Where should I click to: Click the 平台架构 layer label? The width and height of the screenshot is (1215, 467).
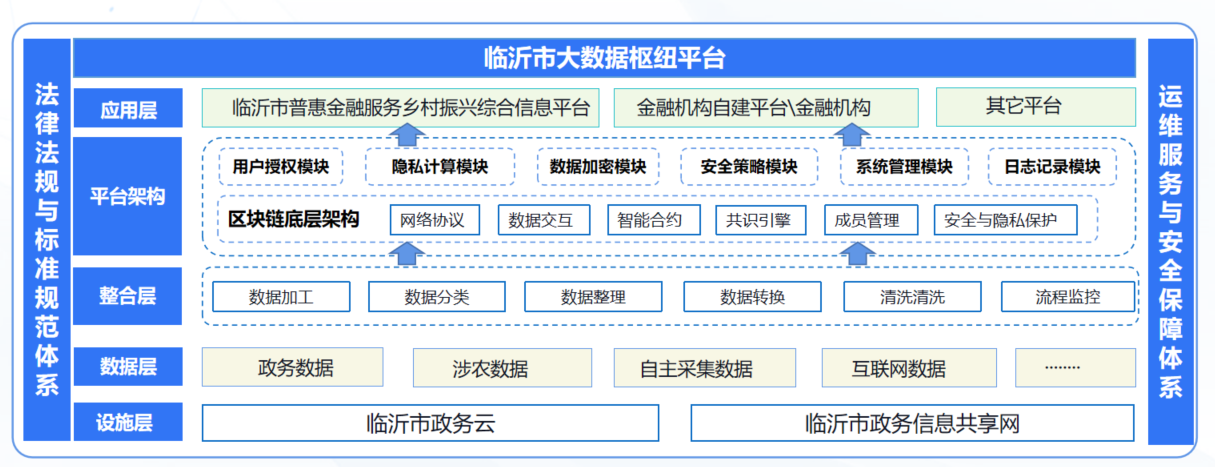tap(128, 196)
